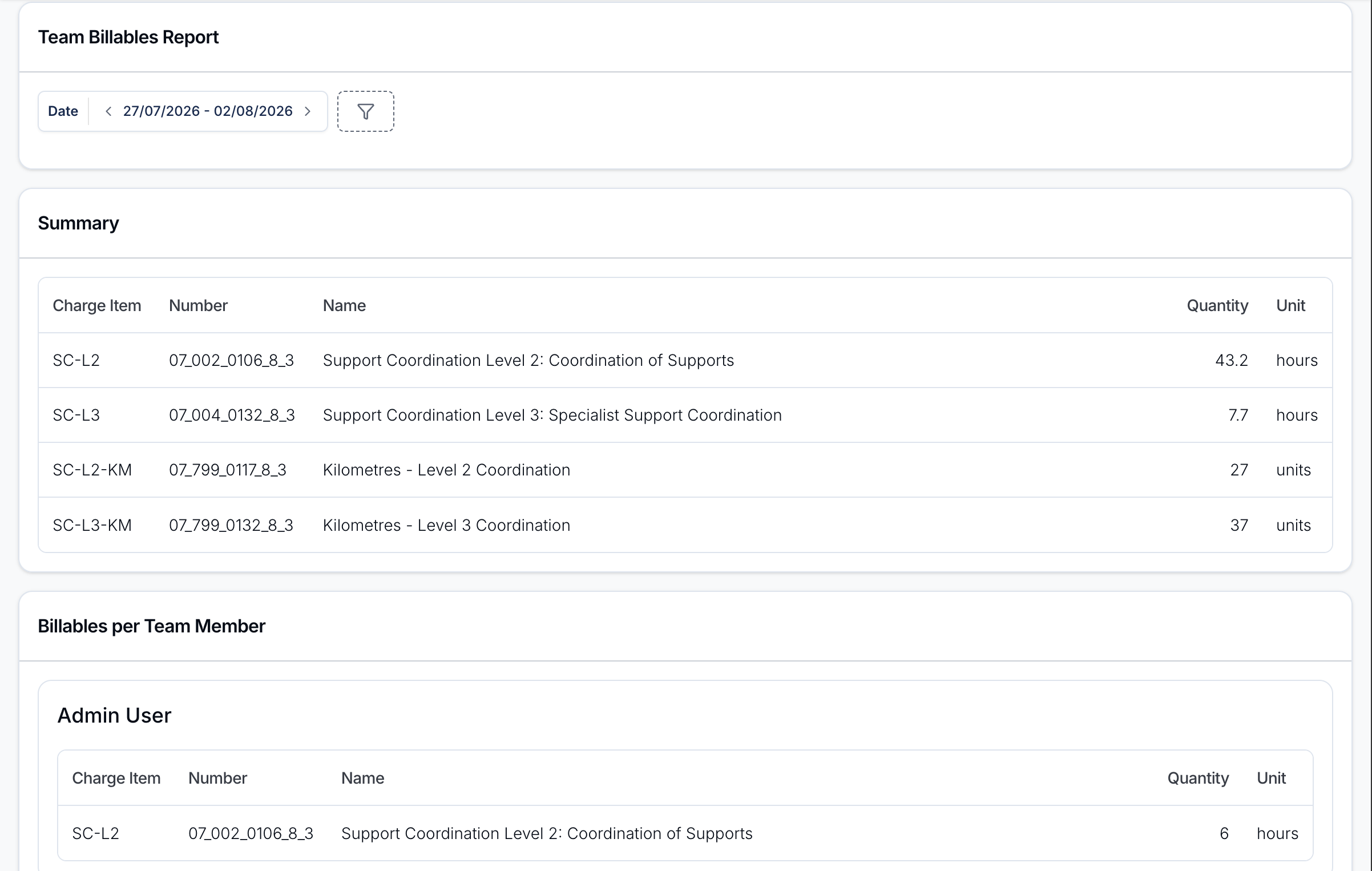Image resolution: width=1372 pixels, height=871 pixels.
Task: Click quantity 6 in Admin User table
Action: pyautogui.click(x=1224, y=833)
